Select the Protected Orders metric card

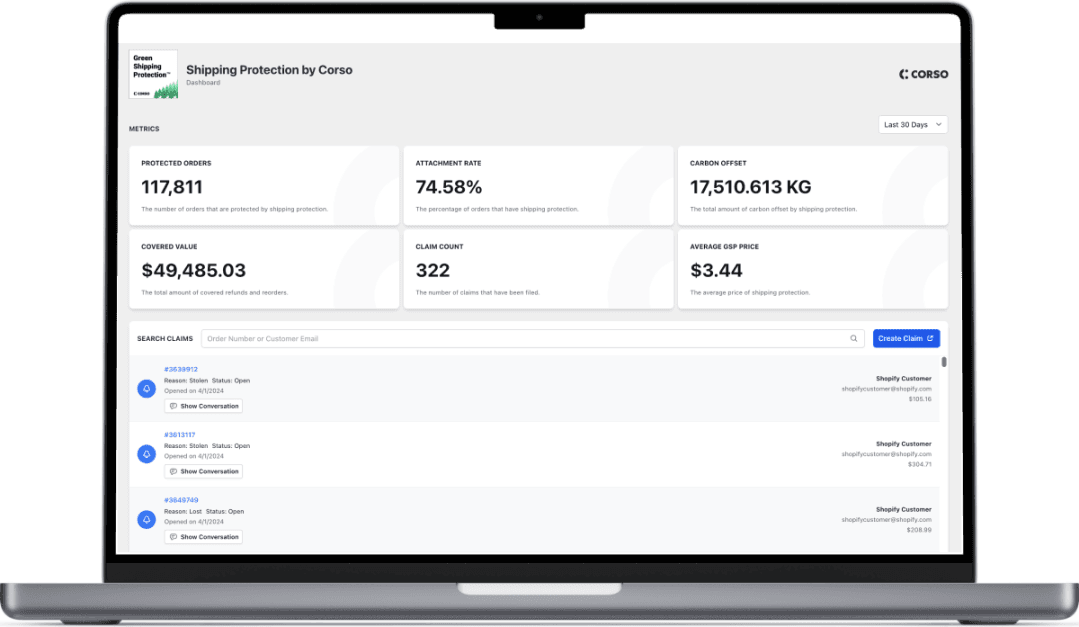point(264,186)
